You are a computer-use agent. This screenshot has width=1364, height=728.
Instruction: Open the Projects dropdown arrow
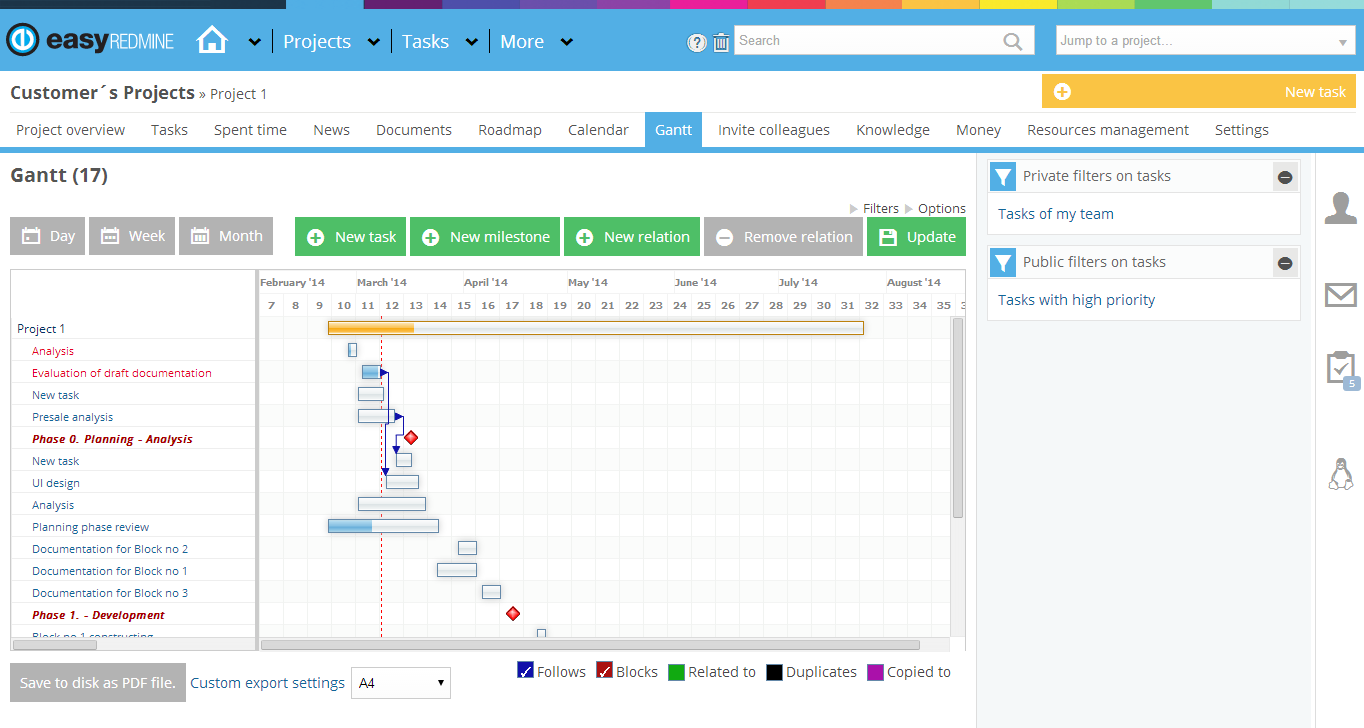click(x=373, y=42)
